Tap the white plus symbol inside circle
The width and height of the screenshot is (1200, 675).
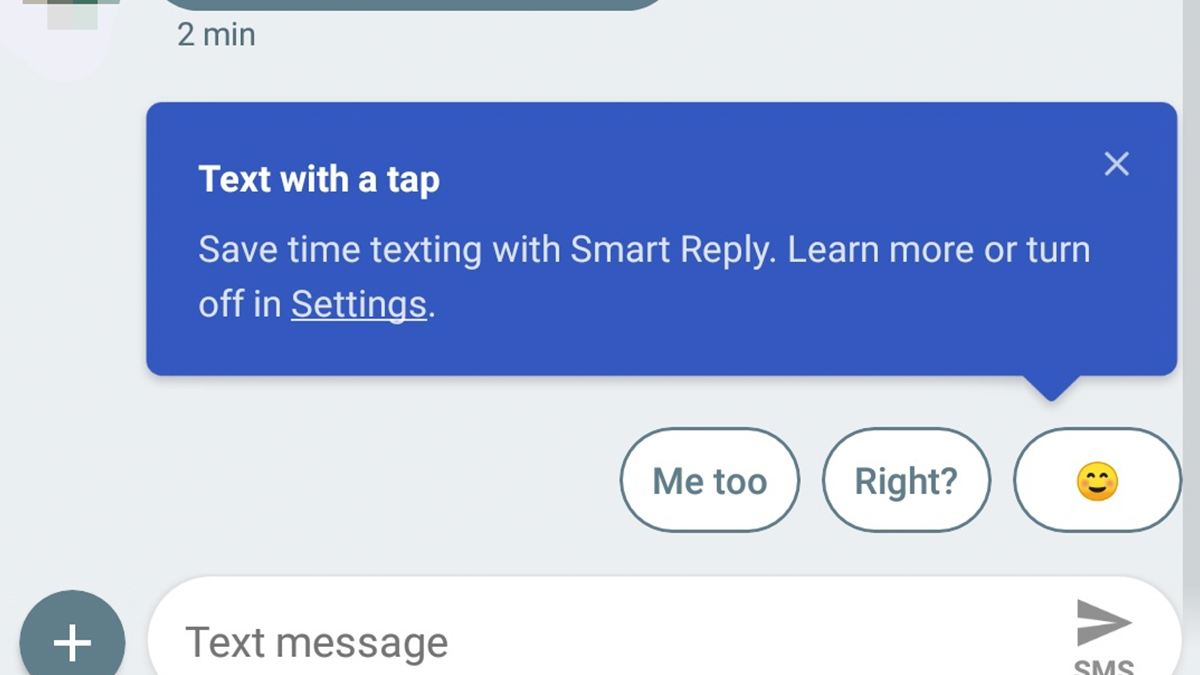72,643
